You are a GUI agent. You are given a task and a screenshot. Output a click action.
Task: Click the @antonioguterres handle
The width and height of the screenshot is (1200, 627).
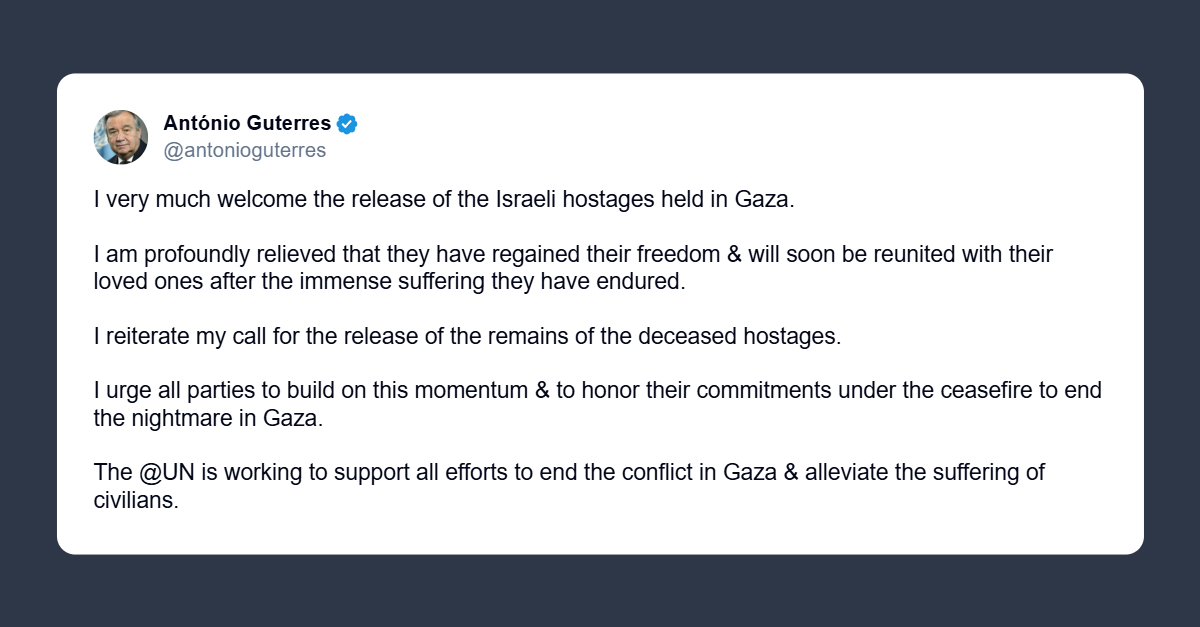[244, 151]
